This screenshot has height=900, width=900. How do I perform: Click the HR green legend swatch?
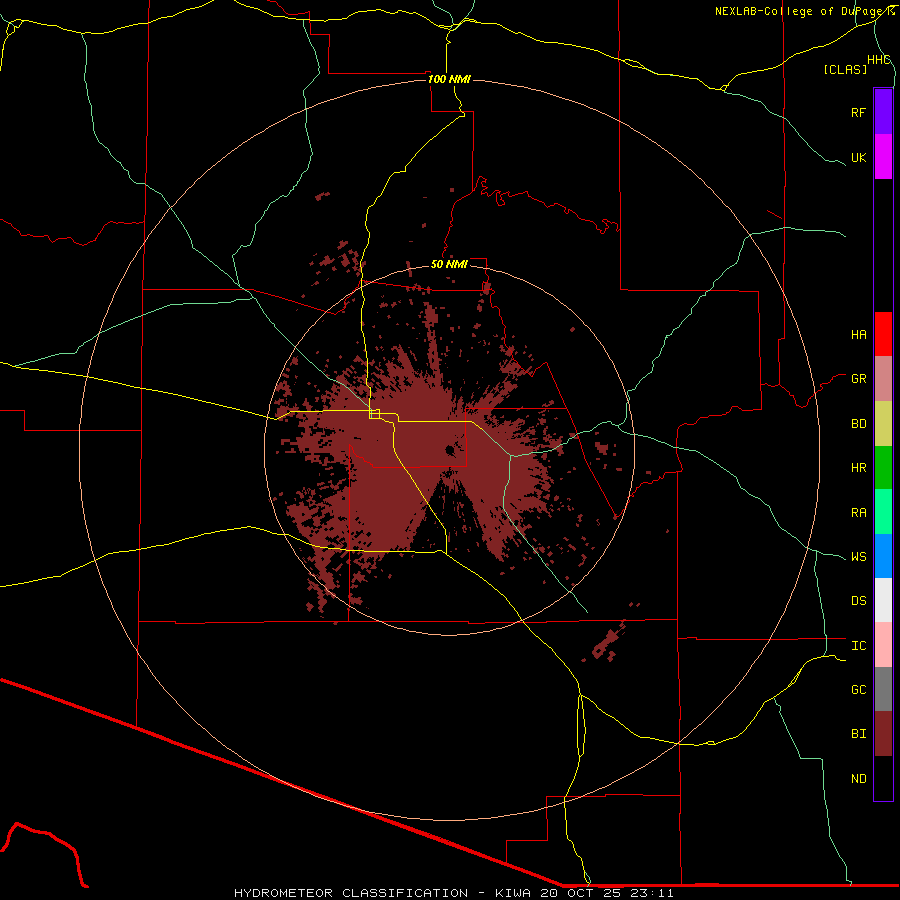coord(883,468)
